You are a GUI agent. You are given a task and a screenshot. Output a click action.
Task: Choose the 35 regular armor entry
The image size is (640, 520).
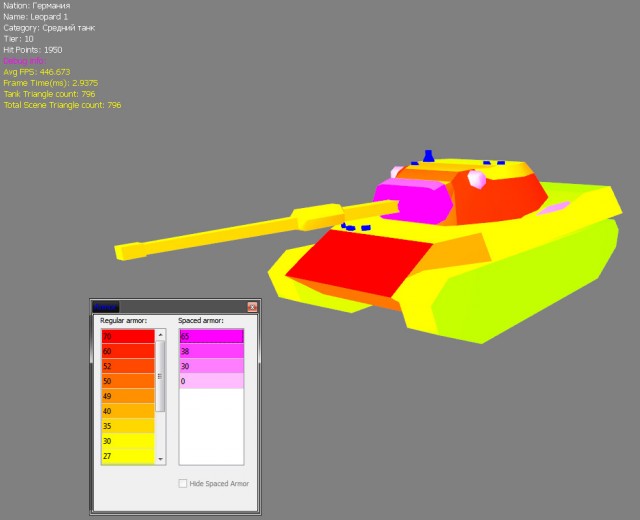tap(128, 426)
